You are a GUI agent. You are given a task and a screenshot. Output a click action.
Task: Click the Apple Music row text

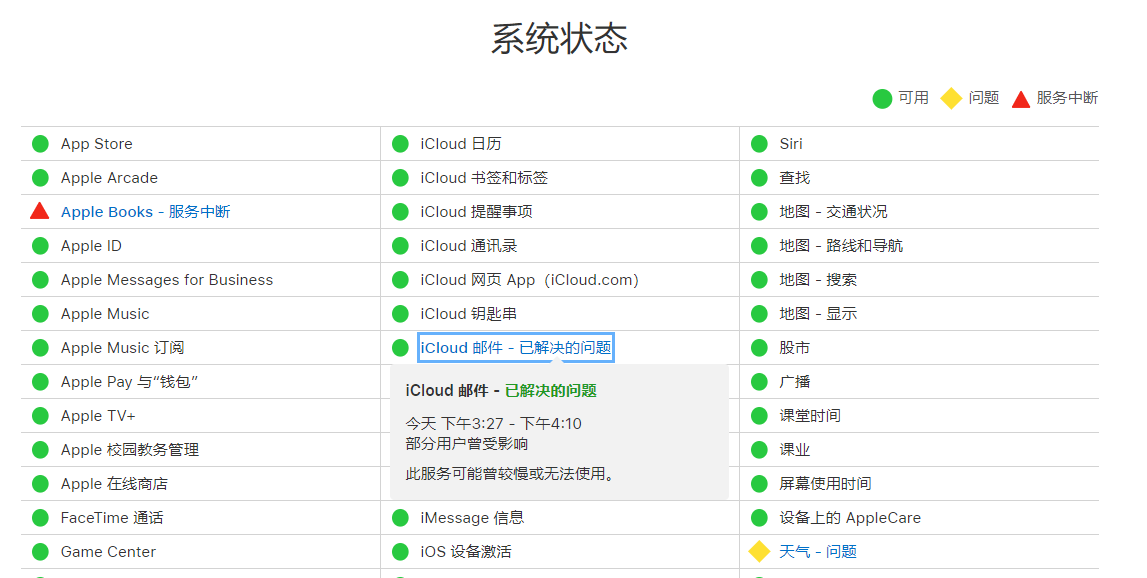click(x=105, y=314)
